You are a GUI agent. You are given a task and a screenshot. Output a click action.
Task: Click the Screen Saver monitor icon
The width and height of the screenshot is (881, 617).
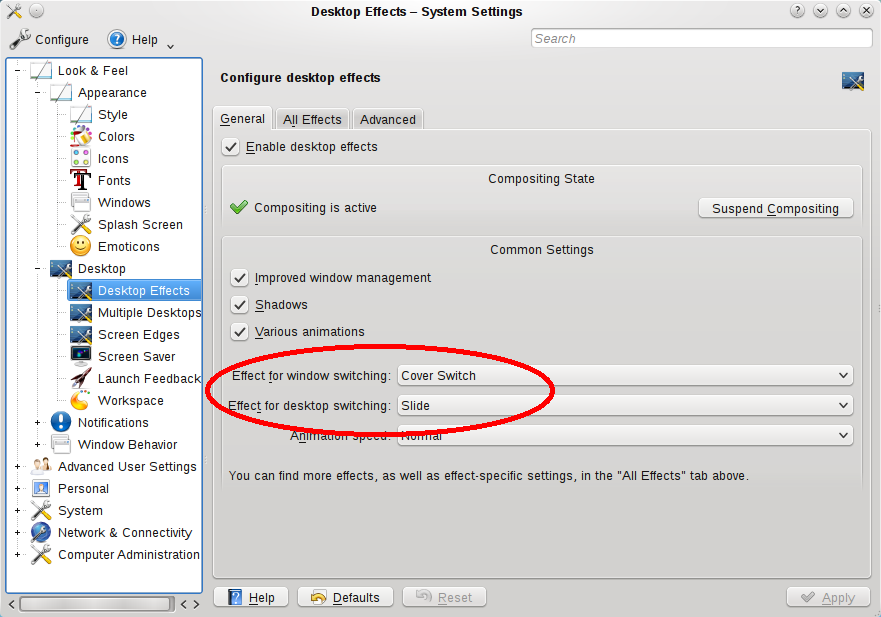[81, 356]
